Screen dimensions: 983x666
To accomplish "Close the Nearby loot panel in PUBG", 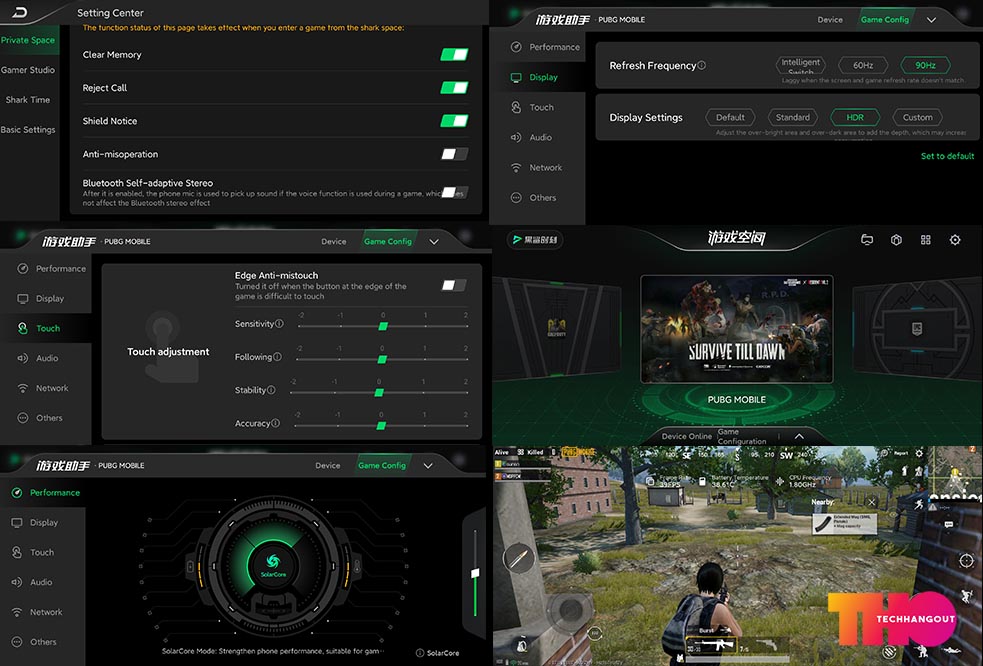I will click(871, 502).
